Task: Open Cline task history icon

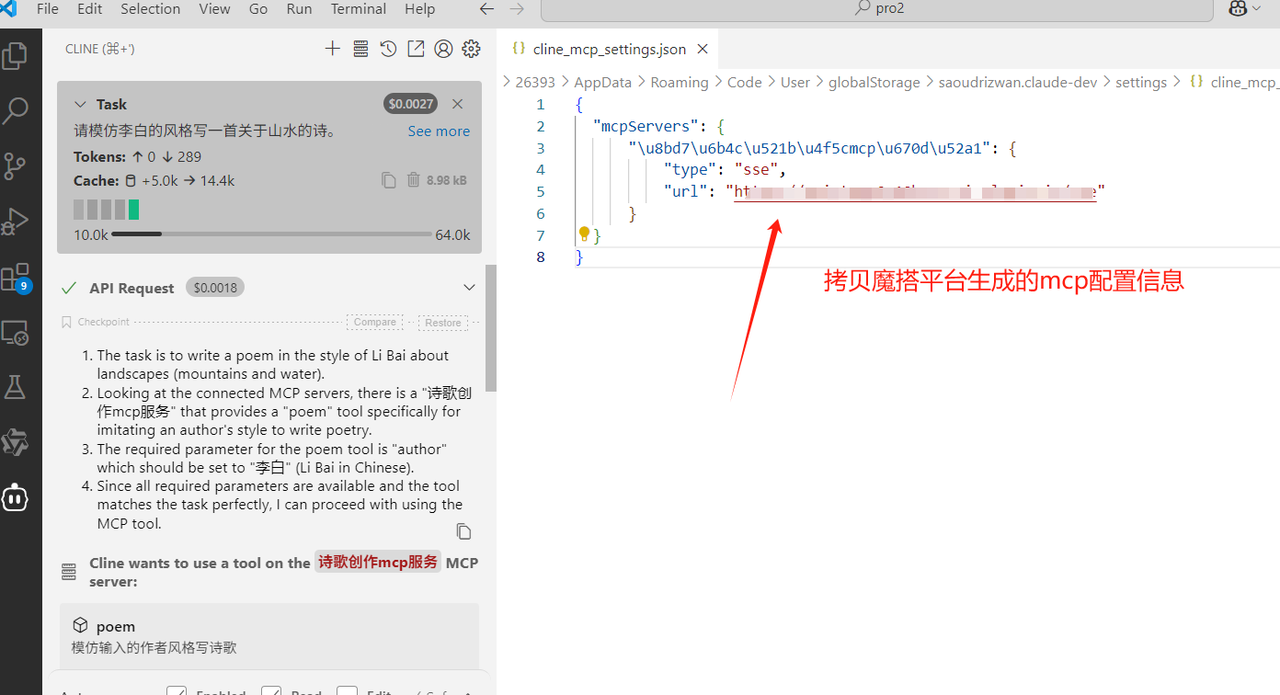Action: [388, 49]
